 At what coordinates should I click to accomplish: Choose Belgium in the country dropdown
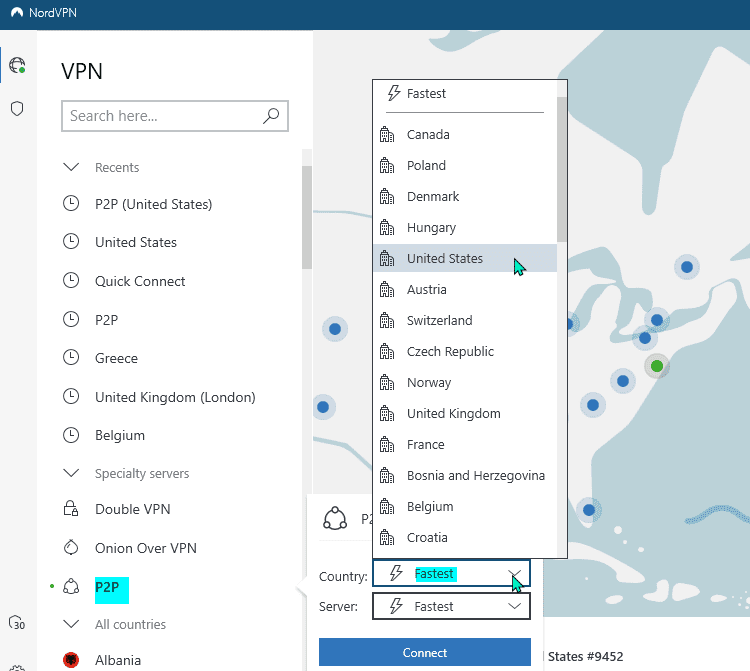pos(465,506)
